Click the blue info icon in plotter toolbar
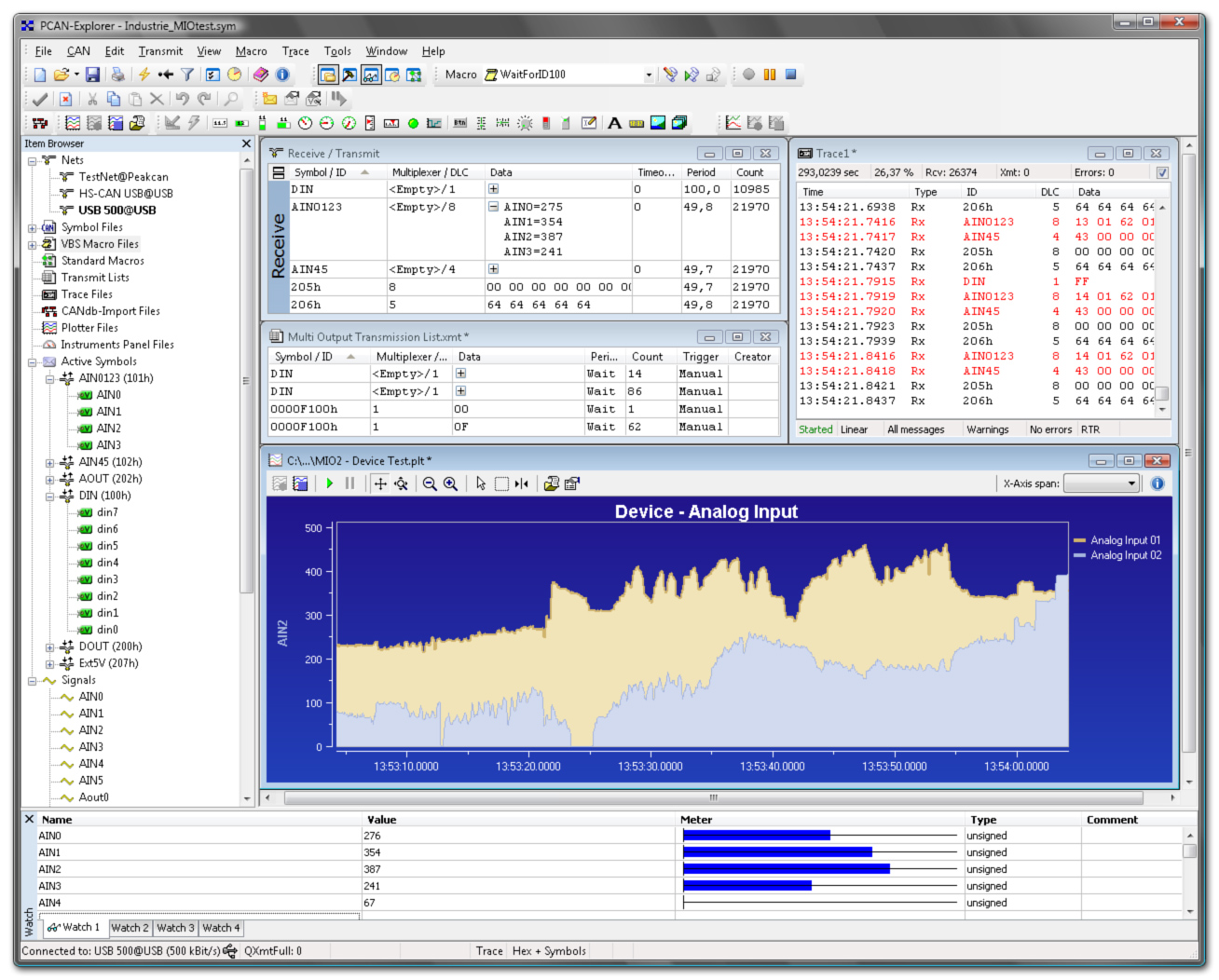This screenshot has height=980, width=1219. pos(1157,483)
